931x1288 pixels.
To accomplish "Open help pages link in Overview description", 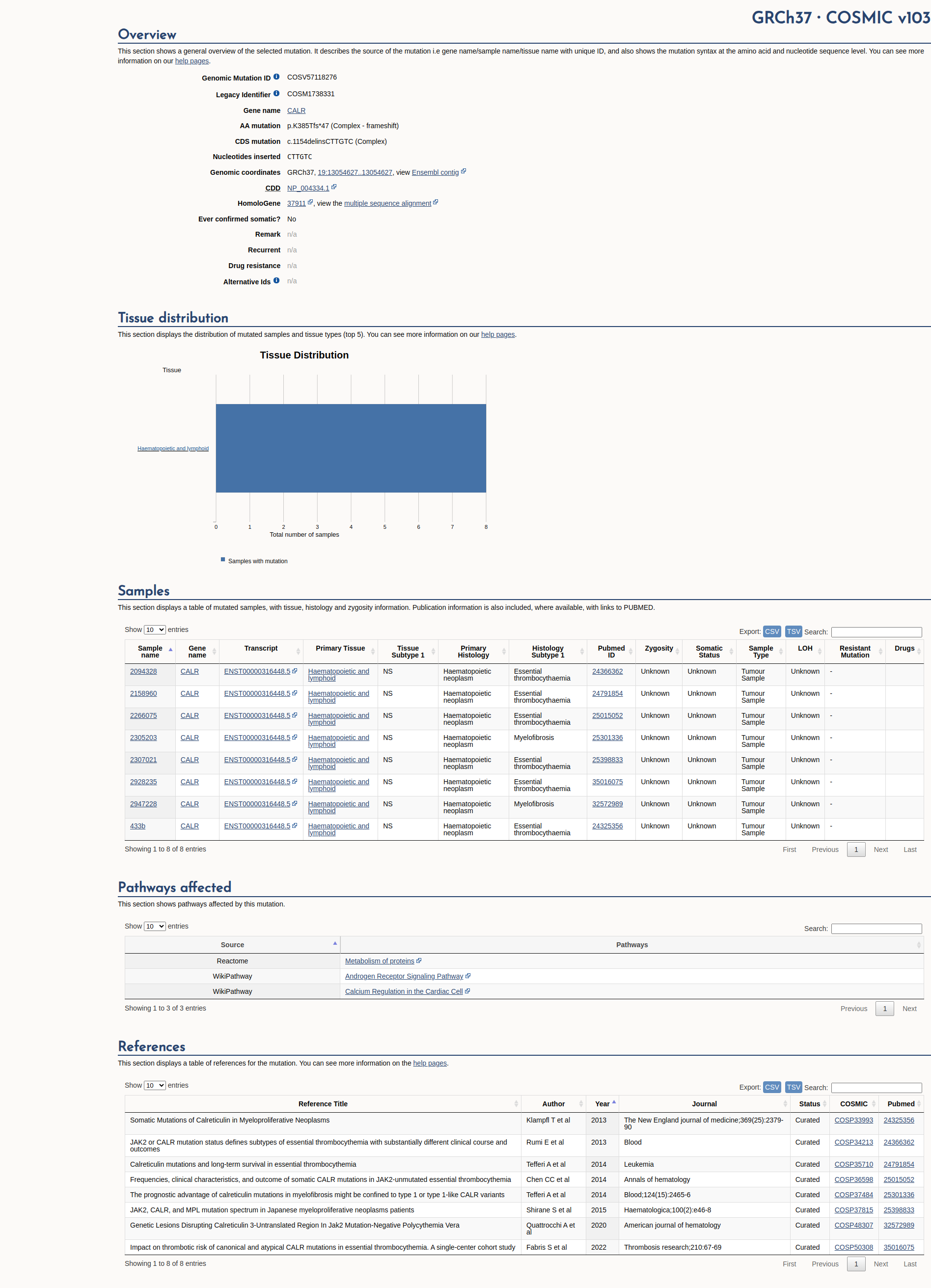I will point(192,61).
